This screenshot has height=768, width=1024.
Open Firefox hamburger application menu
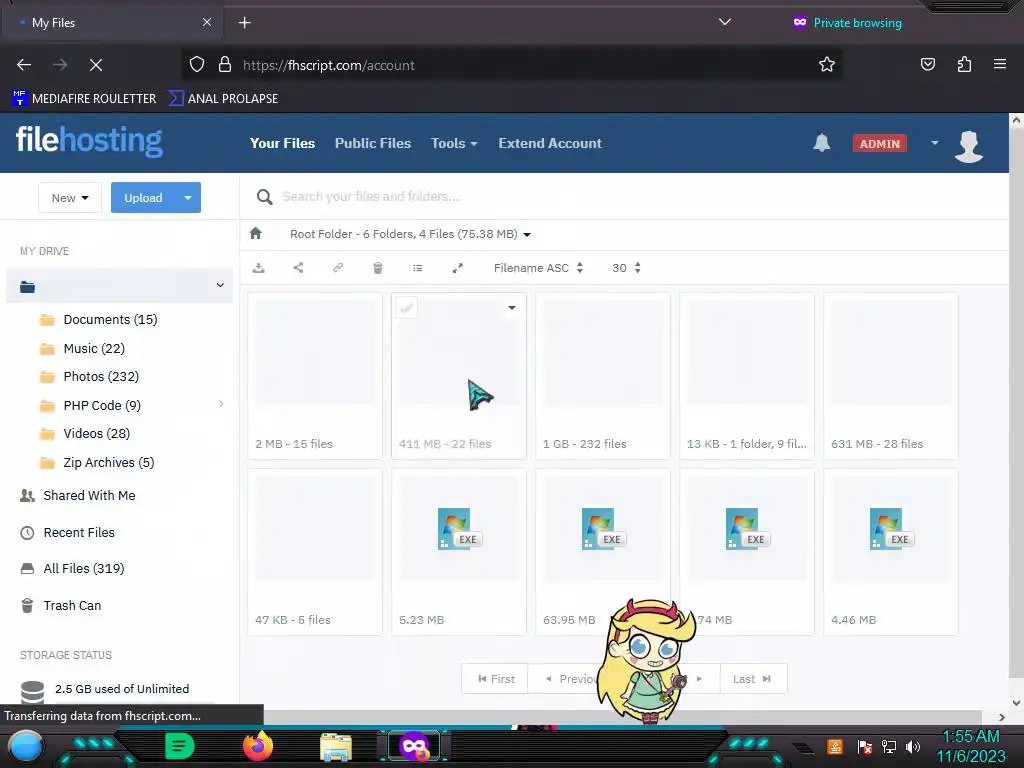(x=1000, y=64)
